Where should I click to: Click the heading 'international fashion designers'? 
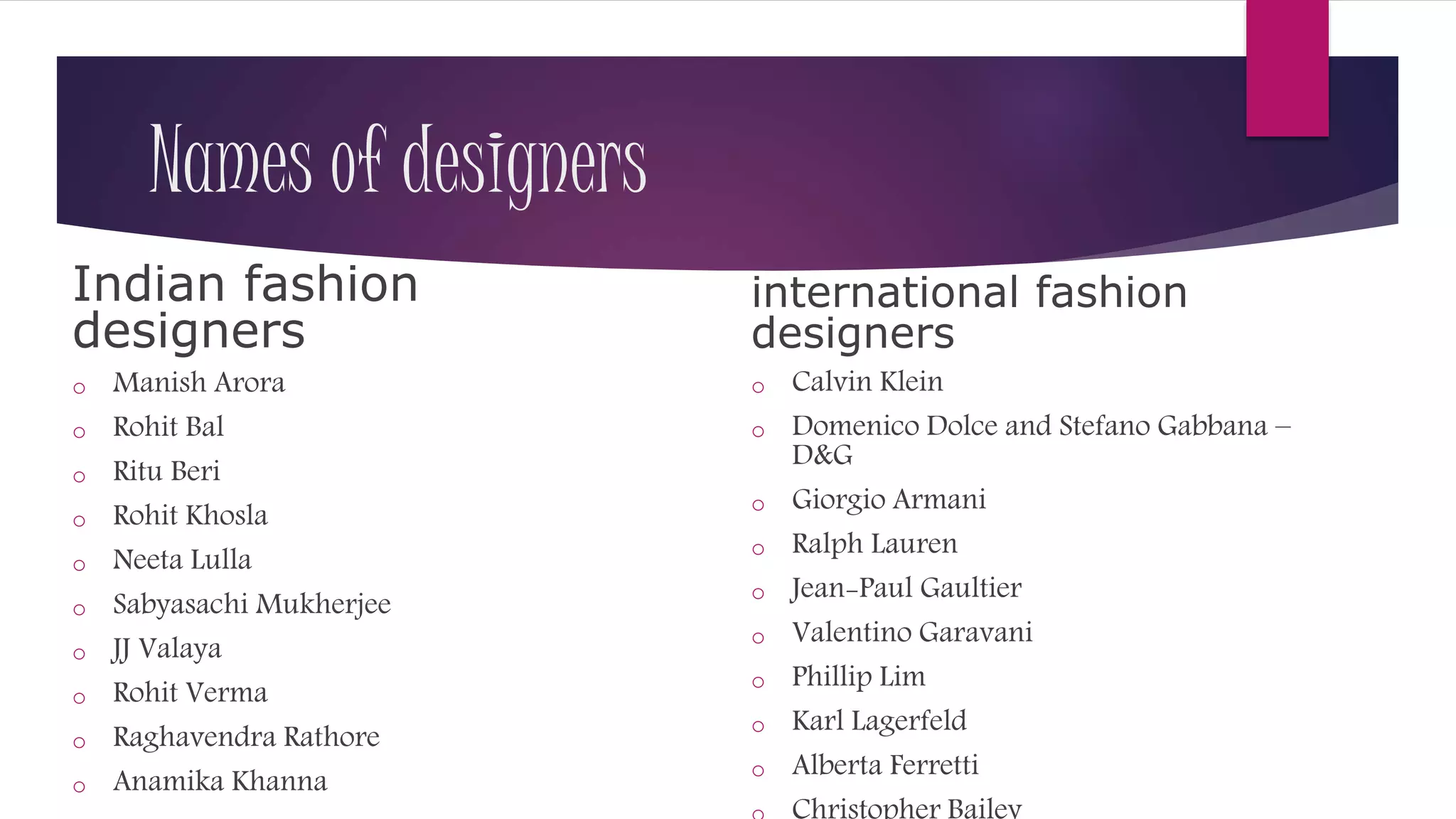970,313
